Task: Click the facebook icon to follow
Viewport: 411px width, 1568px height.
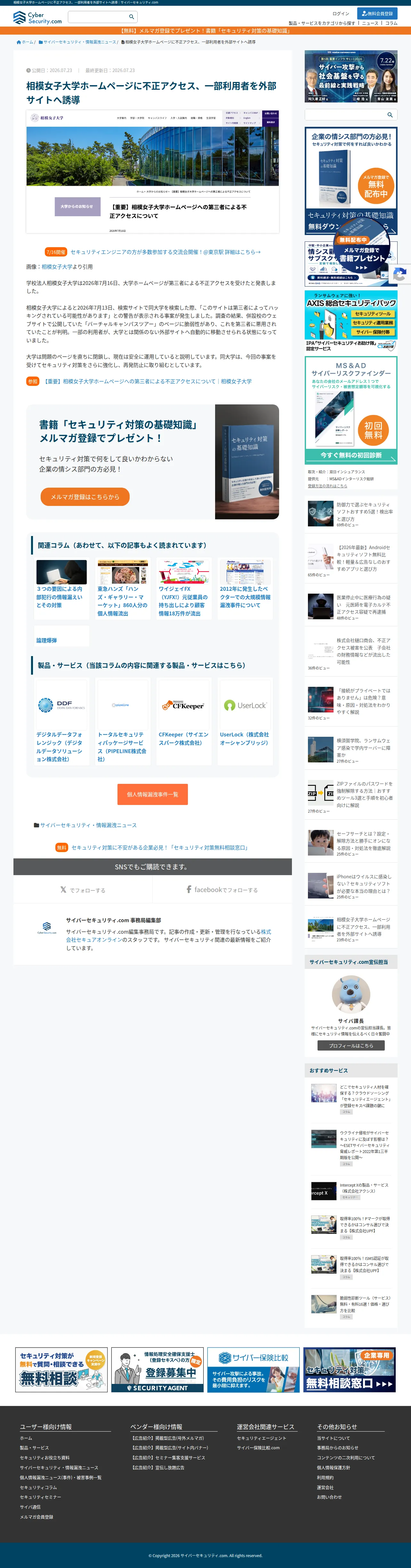Action: tap(189, 889)
